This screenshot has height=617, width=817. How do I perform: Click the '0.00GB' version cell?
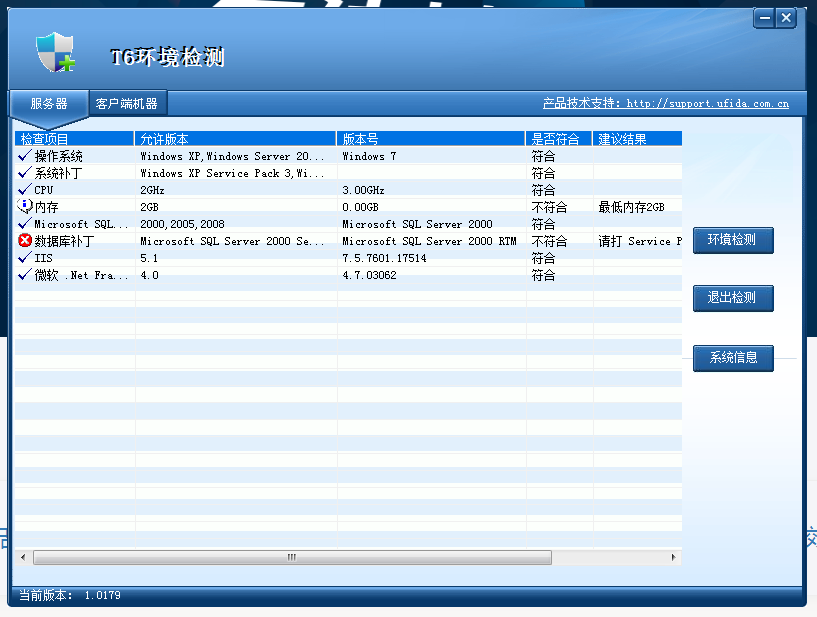click(x=360, y=207)
